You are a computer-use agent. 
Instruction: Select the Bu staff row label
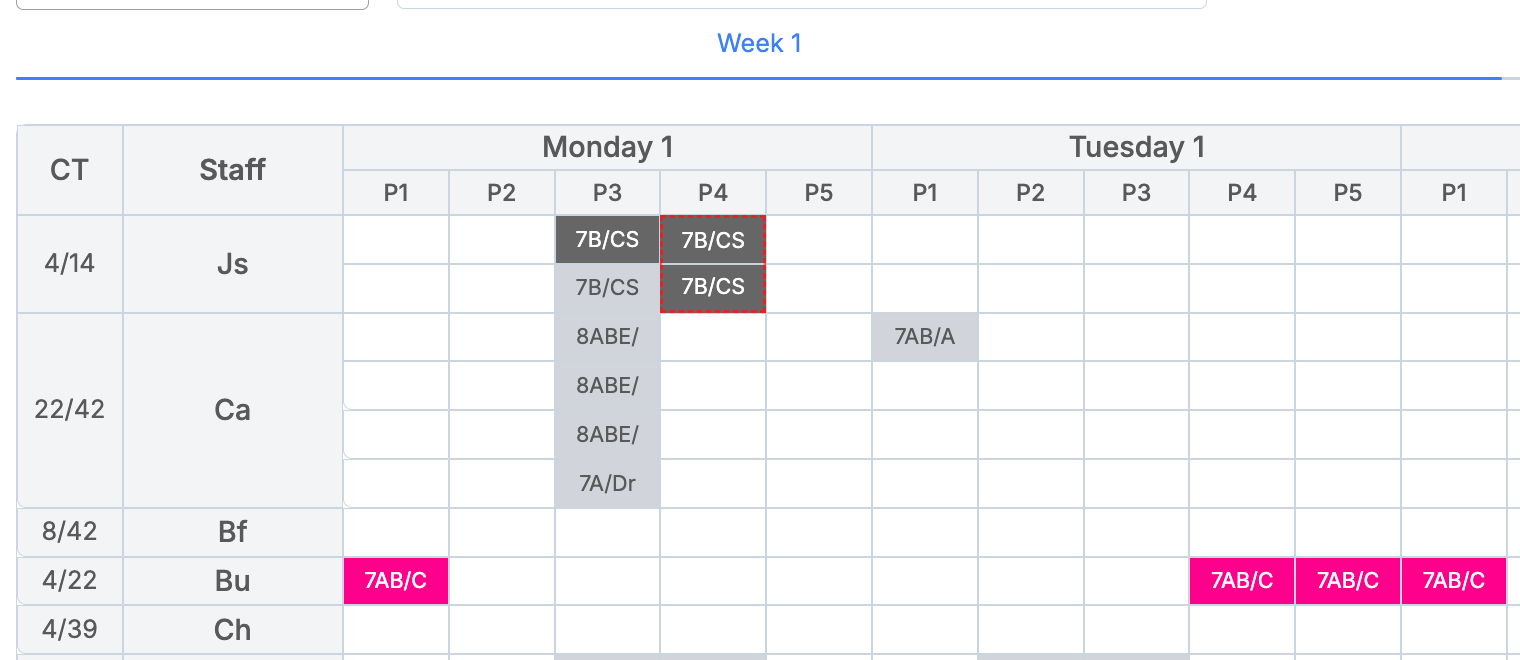[232, 581]
